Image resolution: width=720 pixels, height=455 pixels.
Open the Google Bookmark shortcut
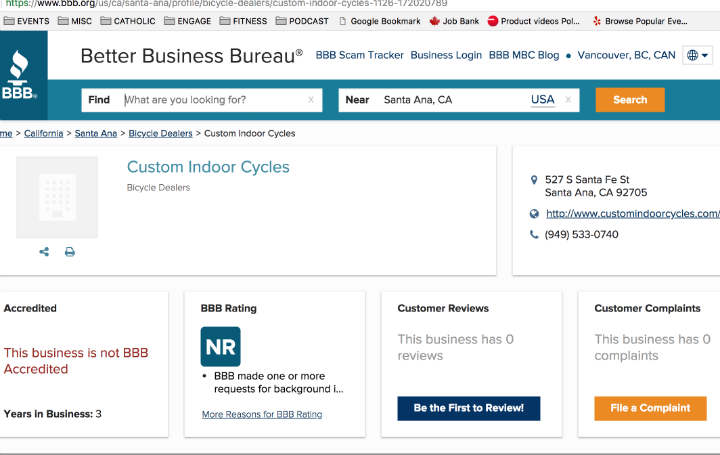379,21
